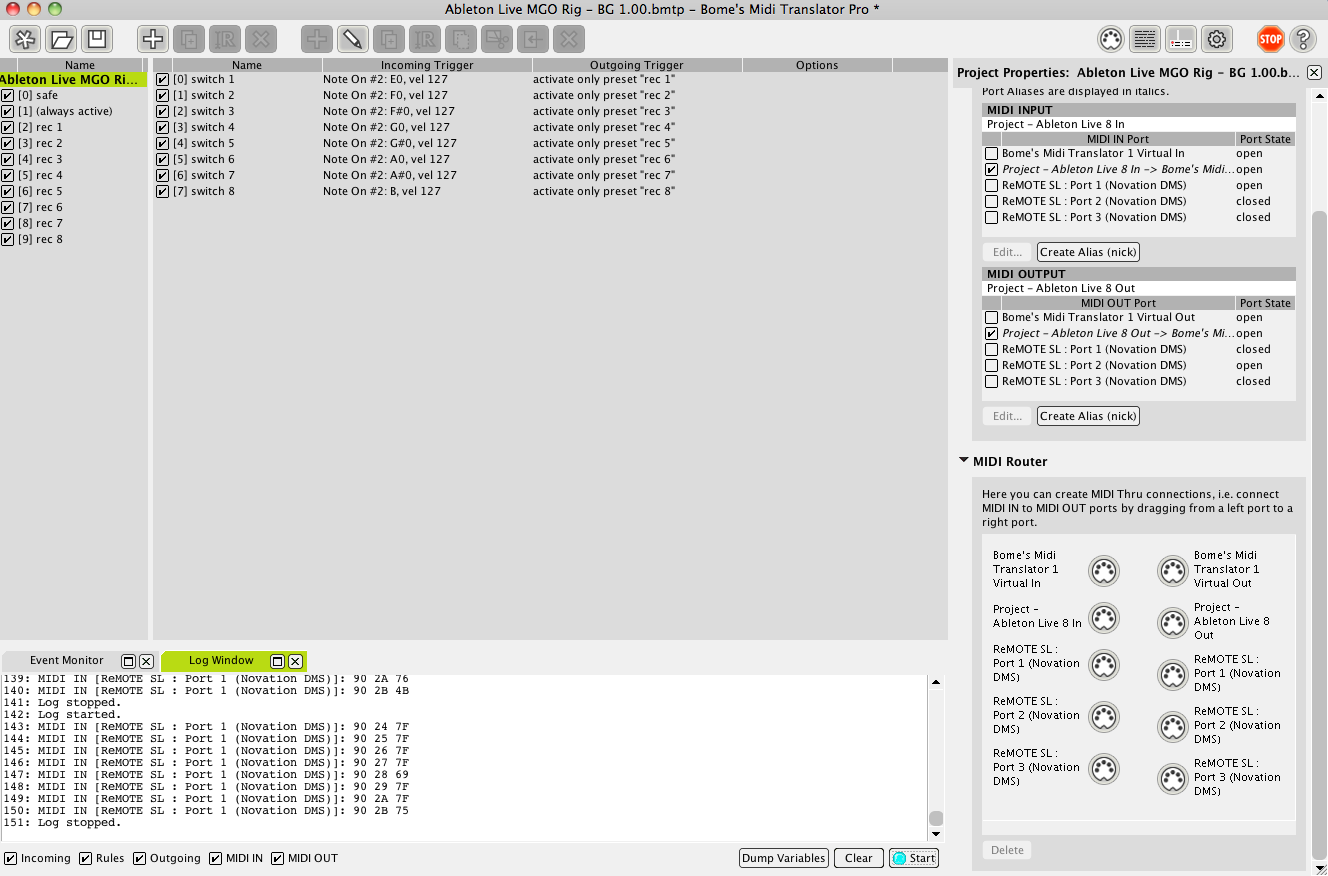Close the Log Window tab using its X icon
Image resolution: width=1328 pixels, height=876 pixels.
(295, 661)
